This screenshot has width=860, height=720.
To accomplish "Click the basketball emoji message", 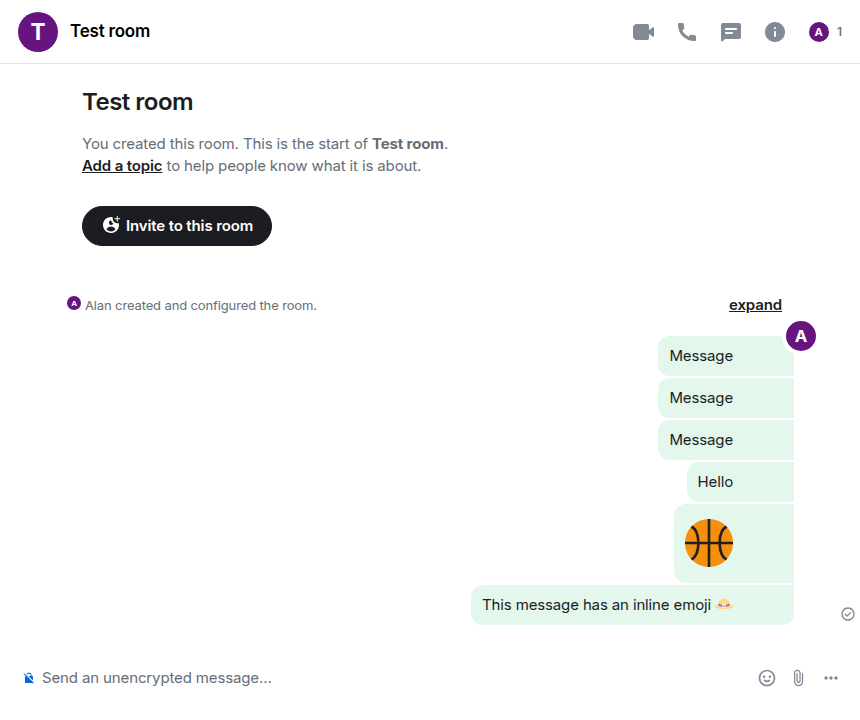I will pos(709,543).
